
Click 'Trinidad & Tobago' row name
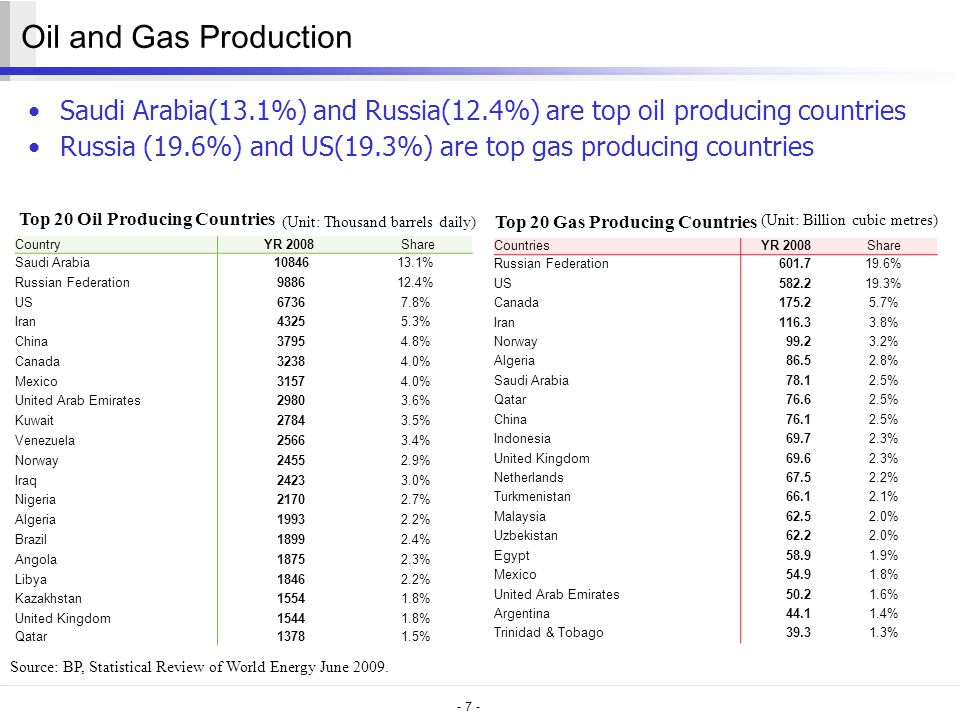tap(549, 633)
